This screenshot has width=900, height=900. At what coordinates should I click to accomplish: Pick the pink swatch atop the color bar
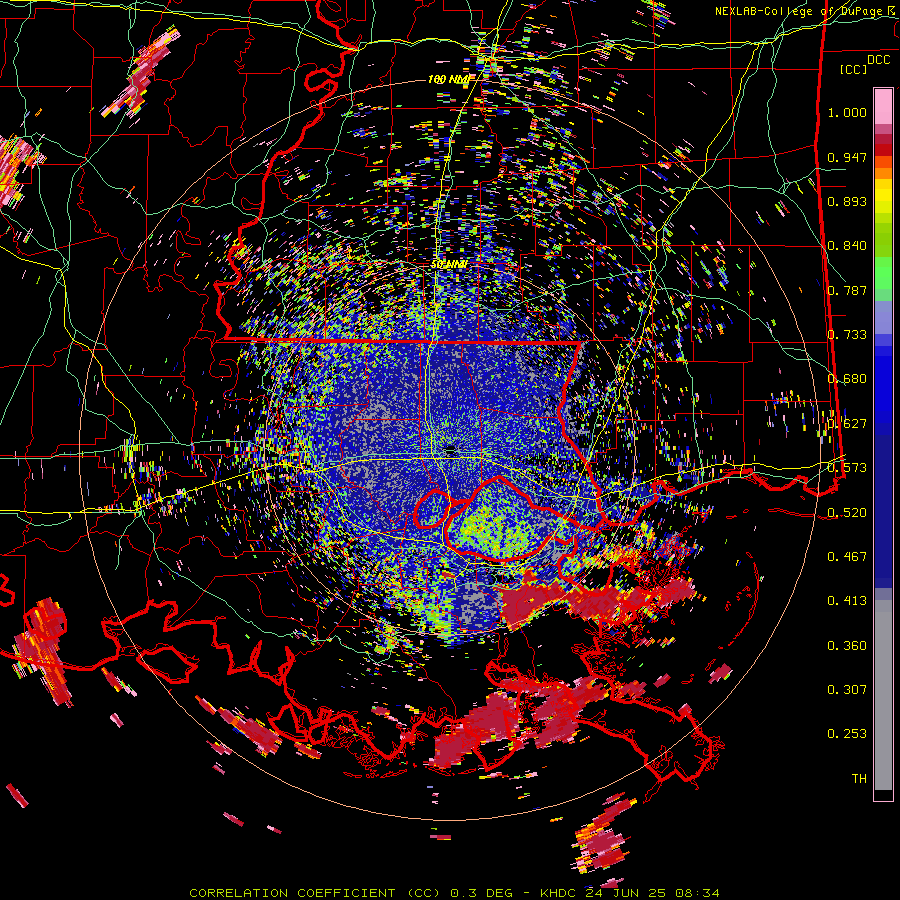pyautogui.click(x=883, y=107)
